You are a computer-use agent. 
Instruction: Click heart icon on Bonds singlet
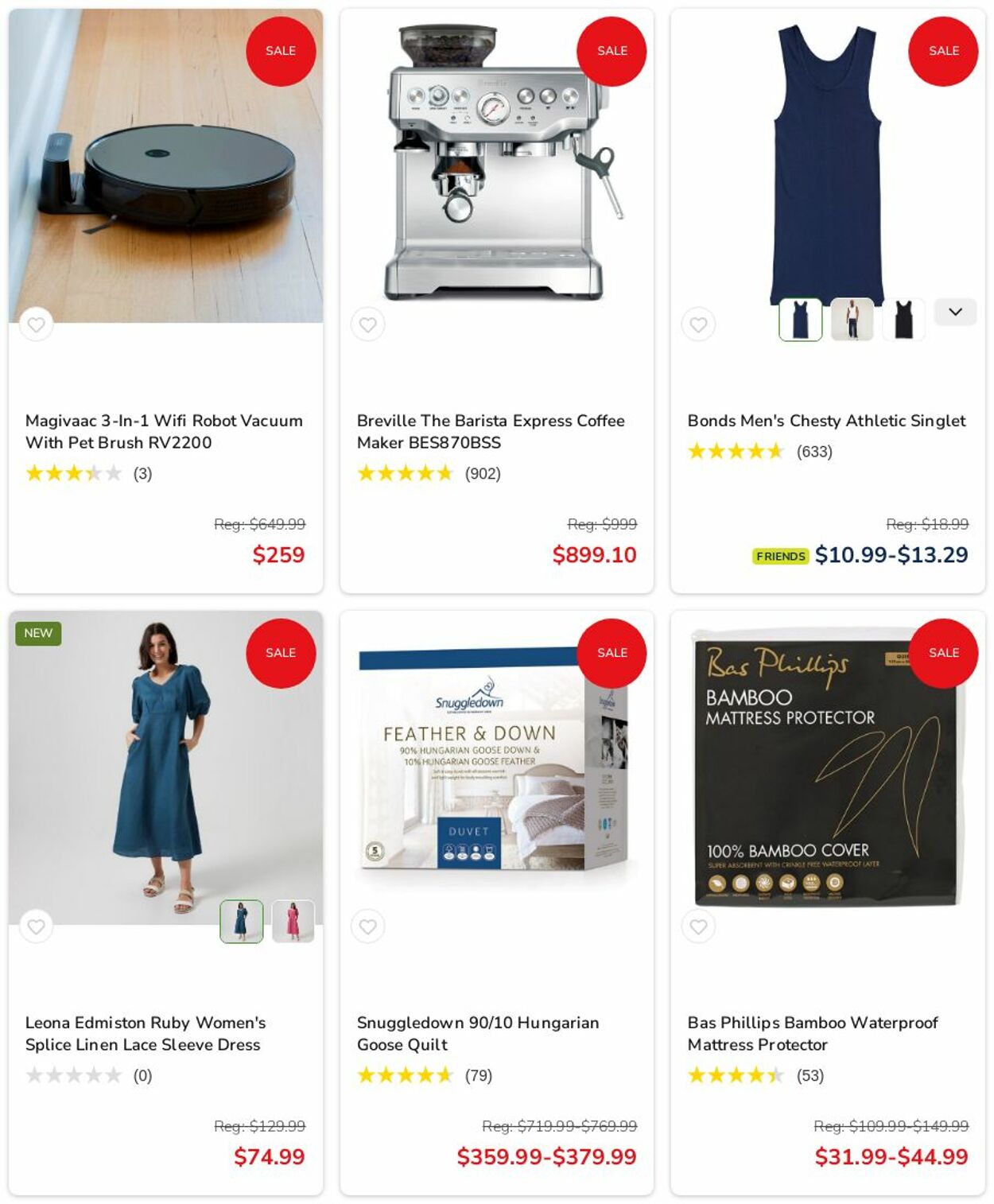[698, 324]
